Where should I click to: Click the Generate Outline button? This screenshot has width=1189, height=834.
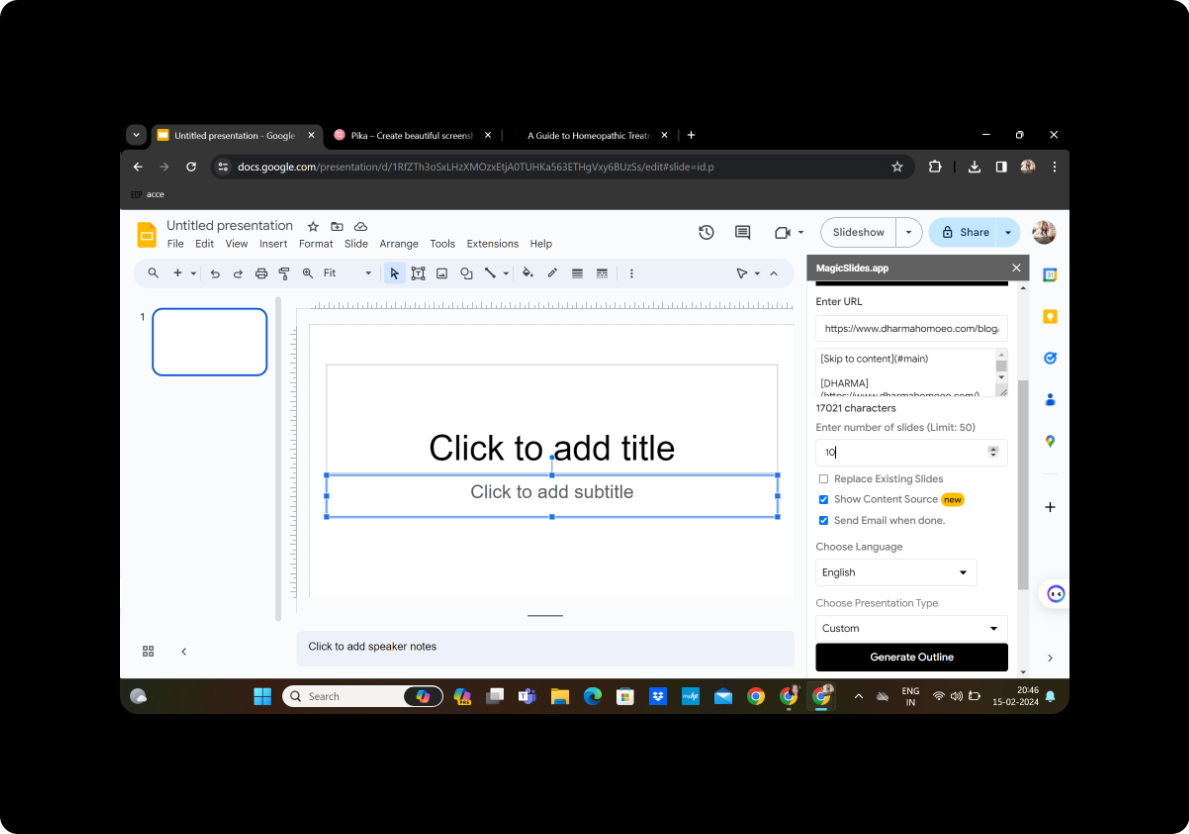(x=911, y=657)
